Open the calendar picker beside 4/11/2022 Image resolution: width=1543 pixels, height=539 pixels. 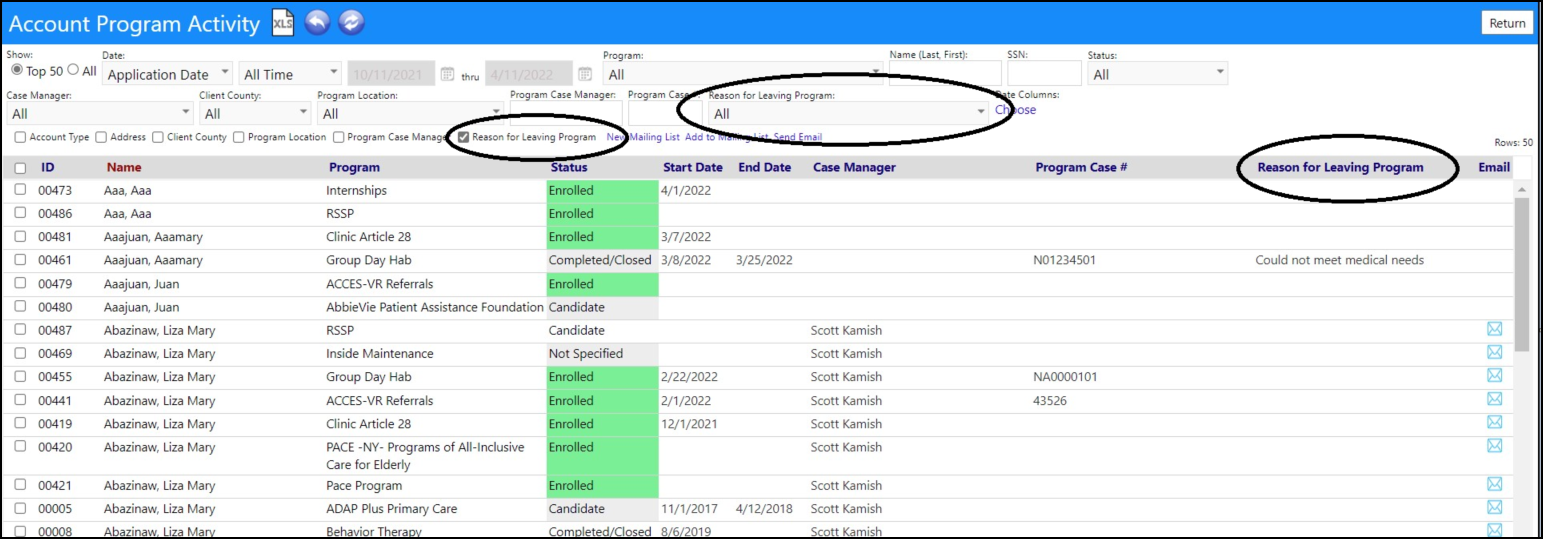point(585,74)
